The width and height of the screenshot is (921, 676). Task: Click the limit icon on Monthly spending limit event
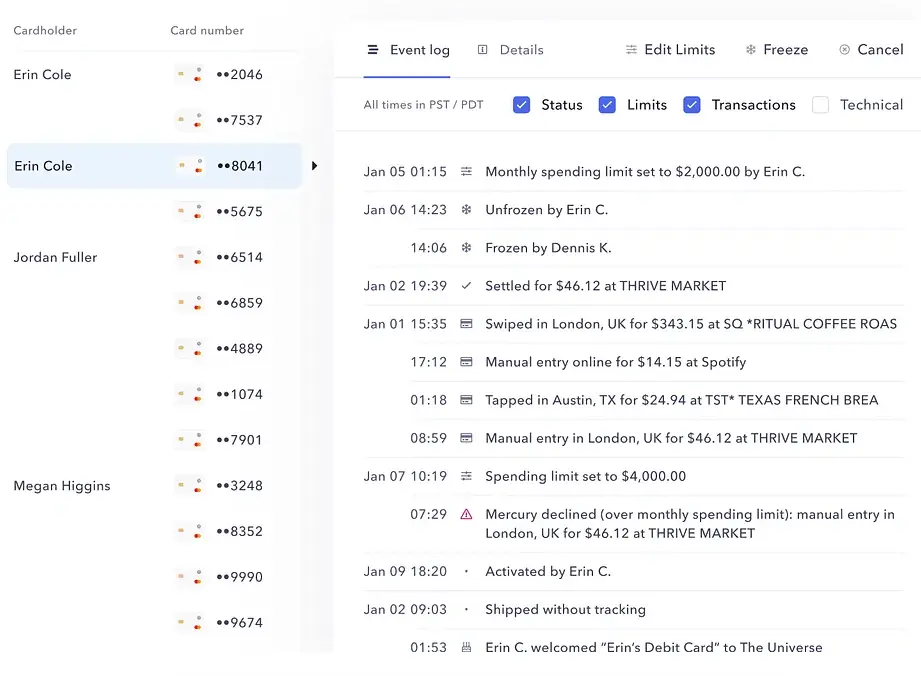coord(466,172)
